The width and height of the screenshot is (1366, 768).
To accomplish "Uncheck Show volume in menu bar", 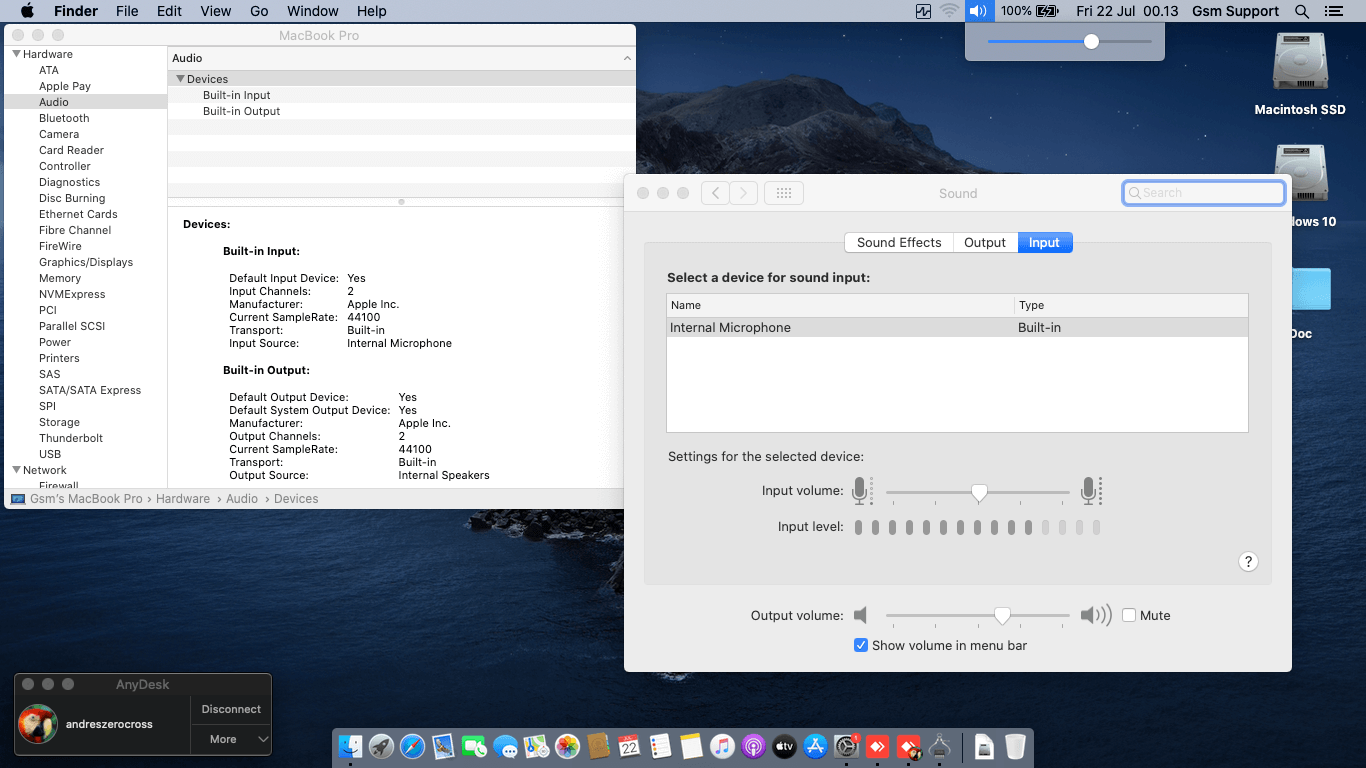I will pos(860,646).
